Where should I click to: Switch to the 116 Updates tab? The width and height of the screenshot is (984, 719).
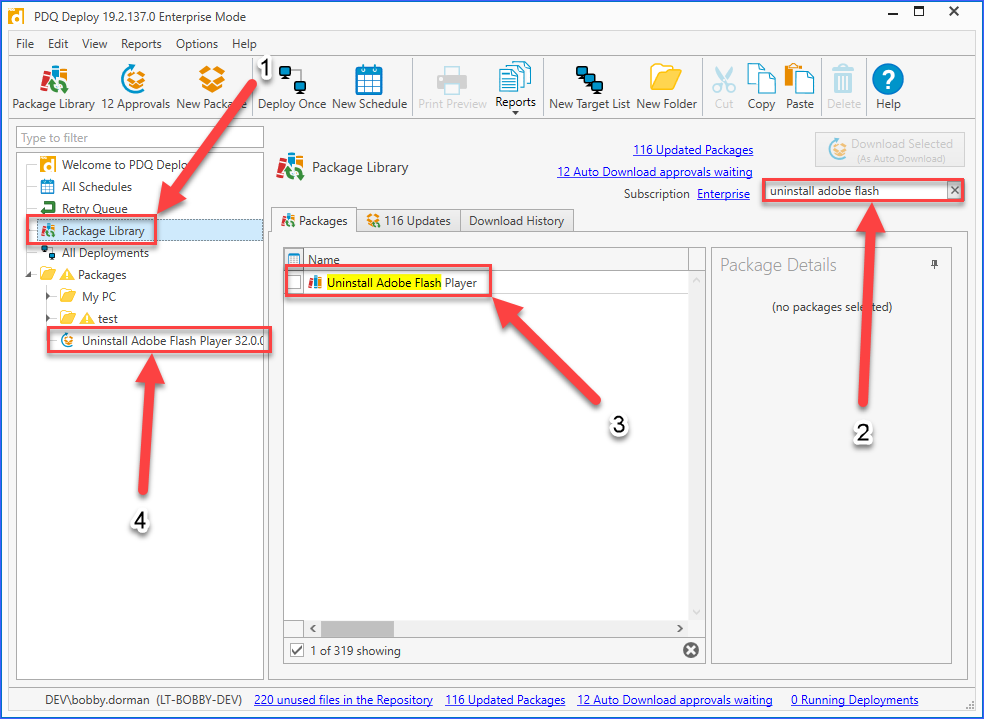coord(409,221)
